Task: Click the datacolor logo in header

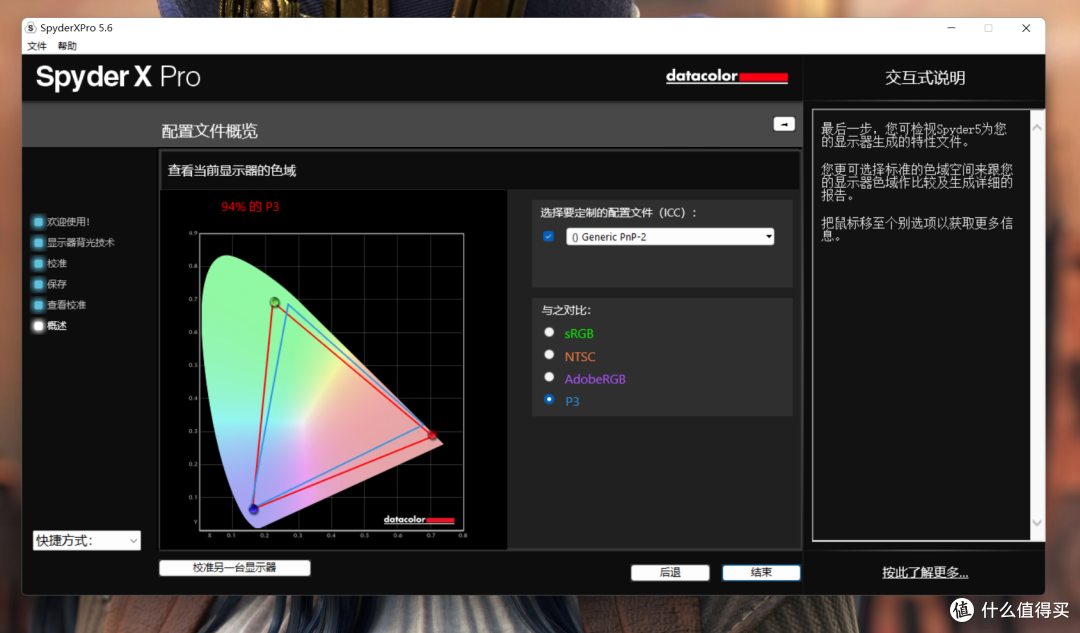Action: click(x=727, y=76)
